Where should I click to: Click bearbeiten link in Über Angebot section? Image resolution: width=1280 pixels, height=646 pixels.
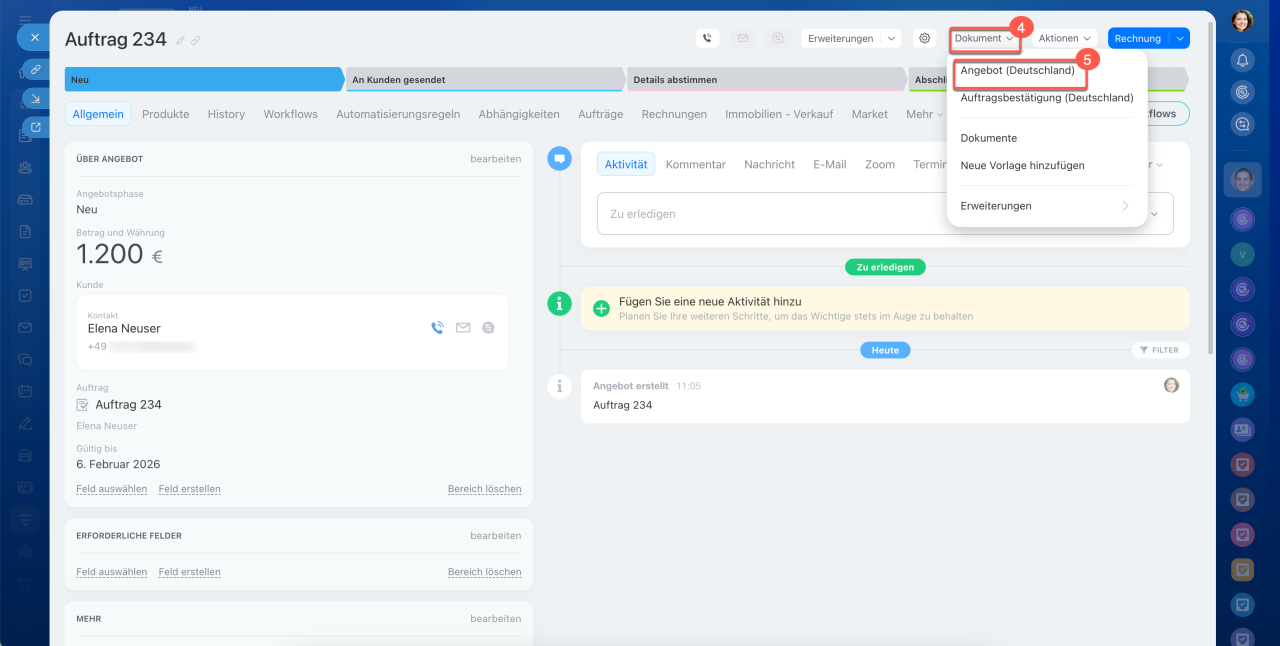pyautogui.click(x=495, y=159)
